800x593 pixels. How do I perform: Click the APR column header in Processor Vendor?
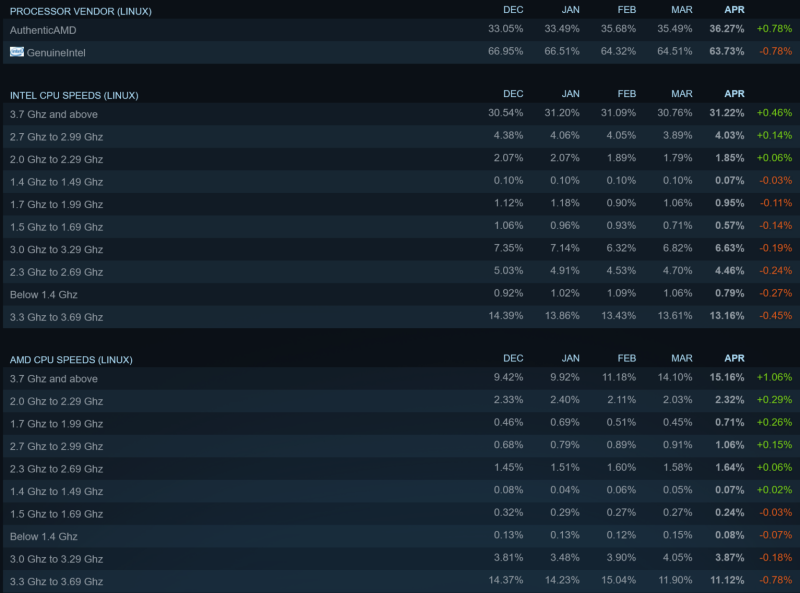click(734, 10)
